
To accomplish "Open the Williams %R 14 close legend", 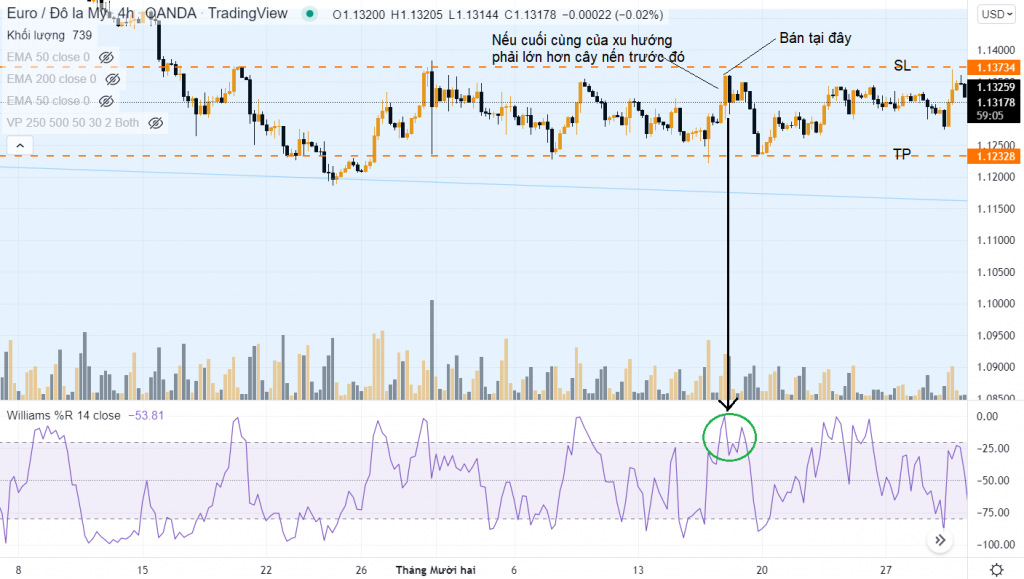I will (64, 415).
